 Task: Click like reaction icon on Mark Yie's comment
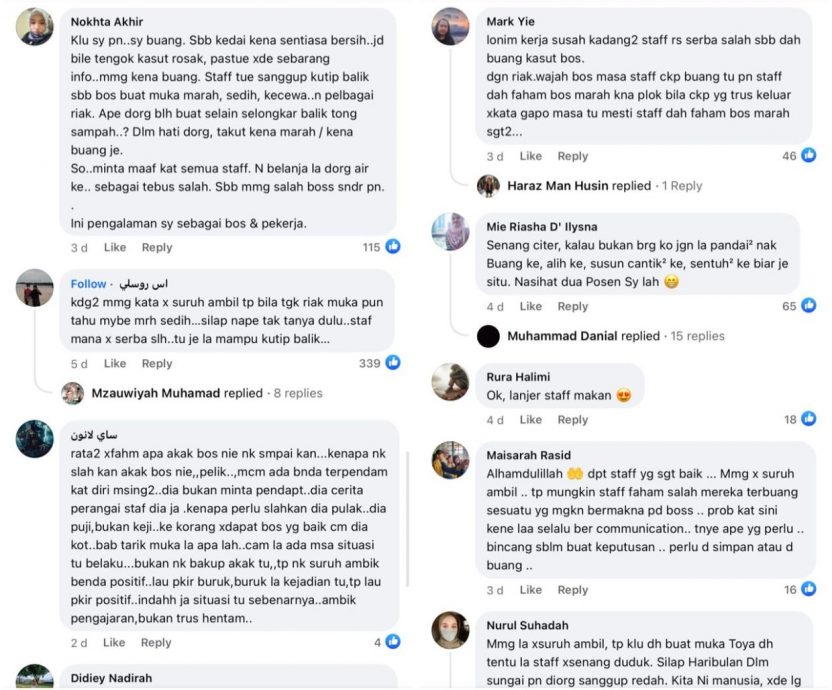click(x=808, y=155)
